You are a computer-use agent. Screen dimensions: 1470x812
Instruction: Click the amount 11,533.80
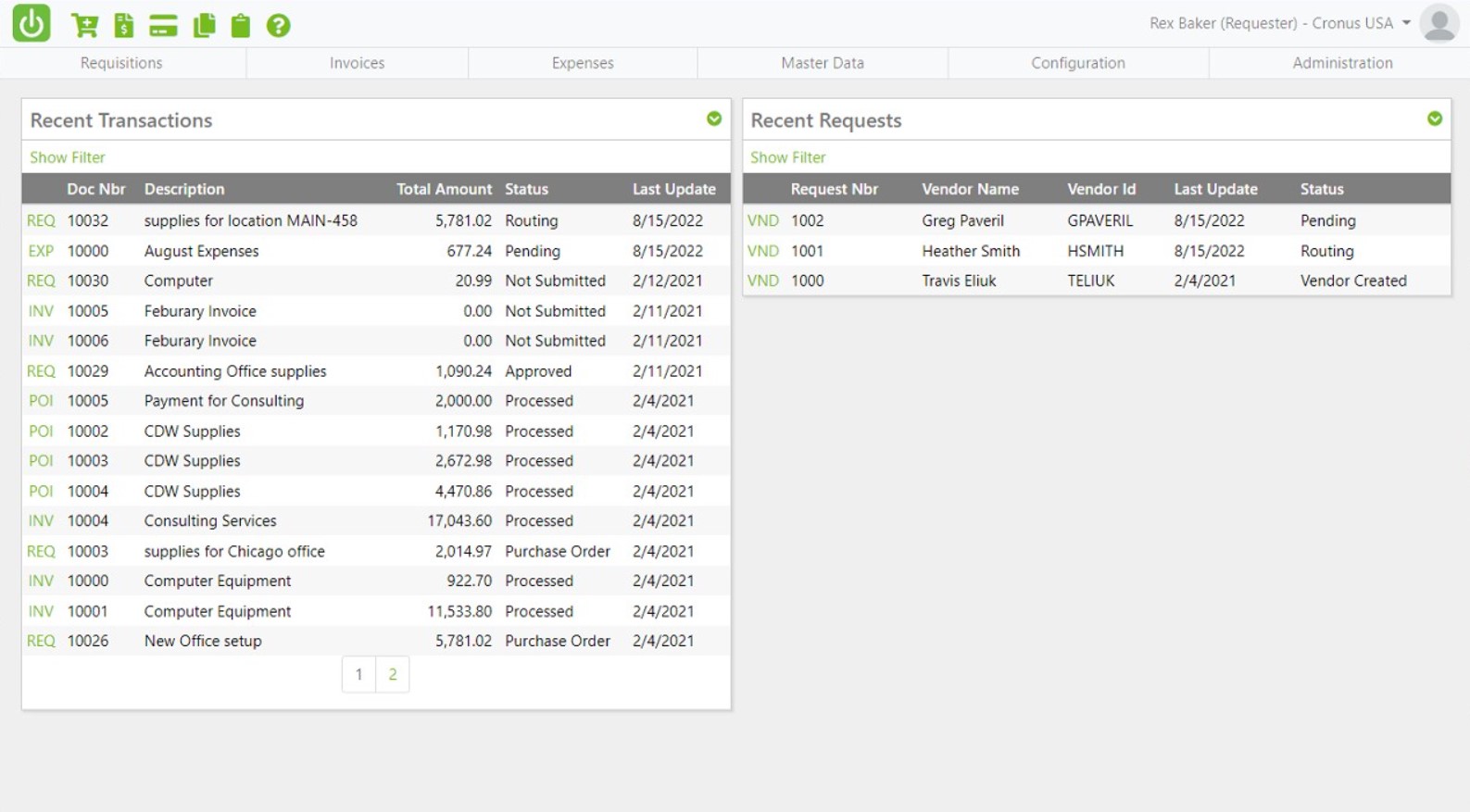click(x=459, y=612)
